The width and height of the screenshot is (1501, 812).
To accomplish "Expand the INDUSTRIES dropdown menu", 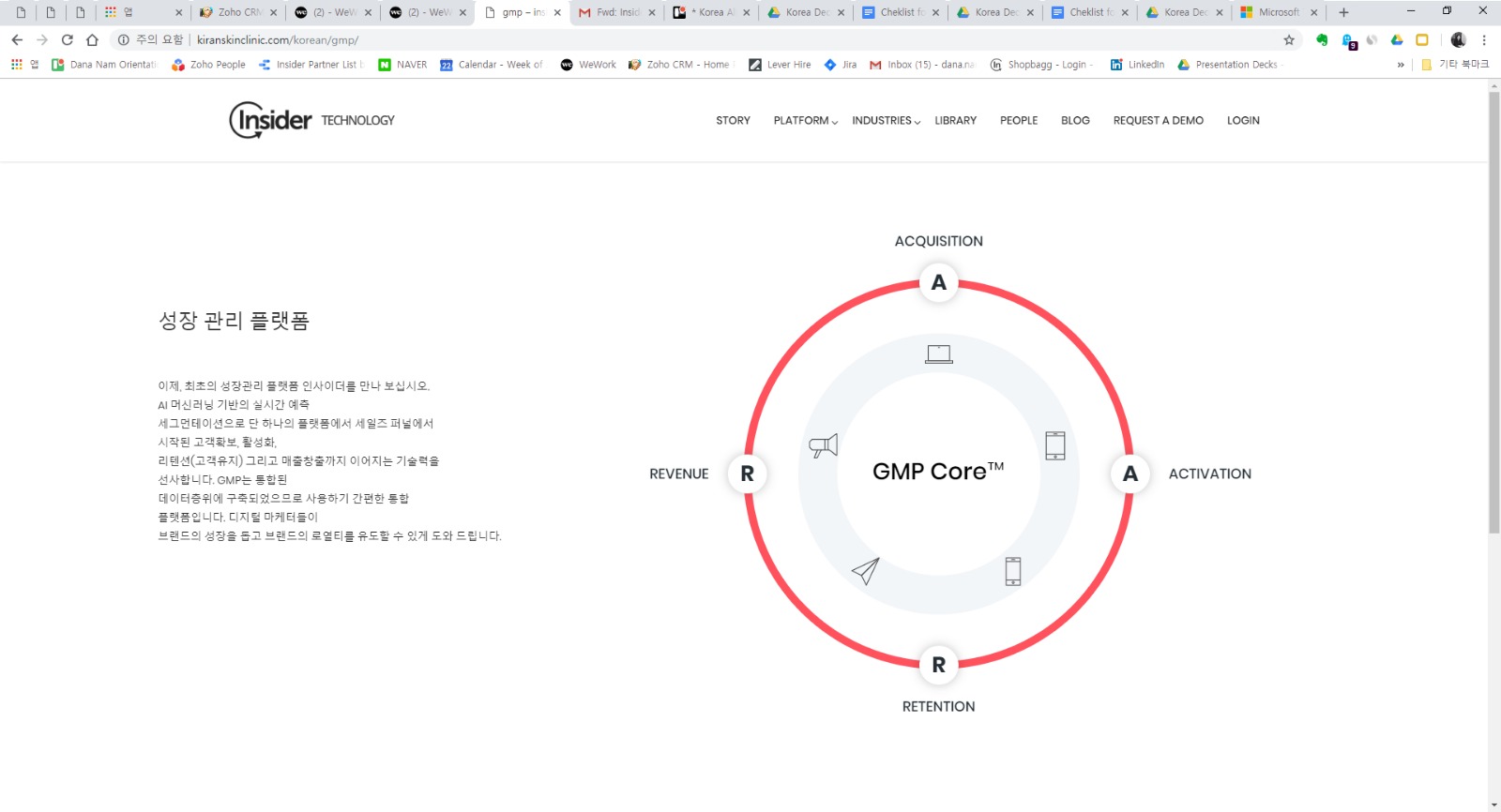I will pos(886,120).
